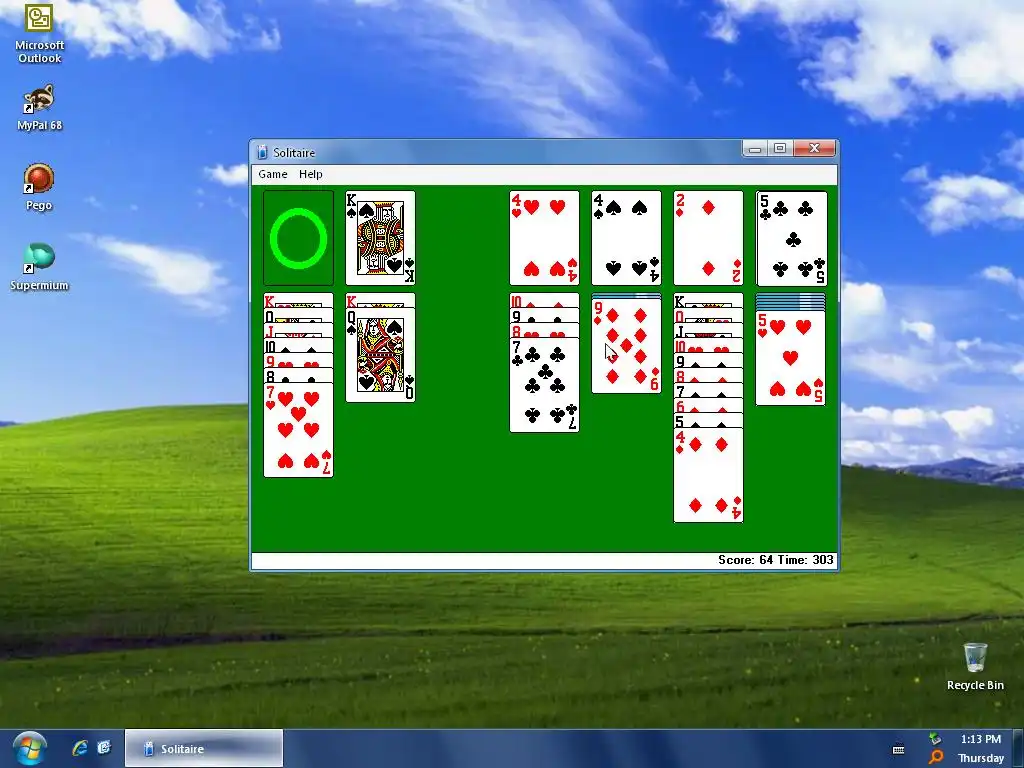Select the Queen of spades tableau card
Screen dimensions: 1024x768
[x=380, y=355]
